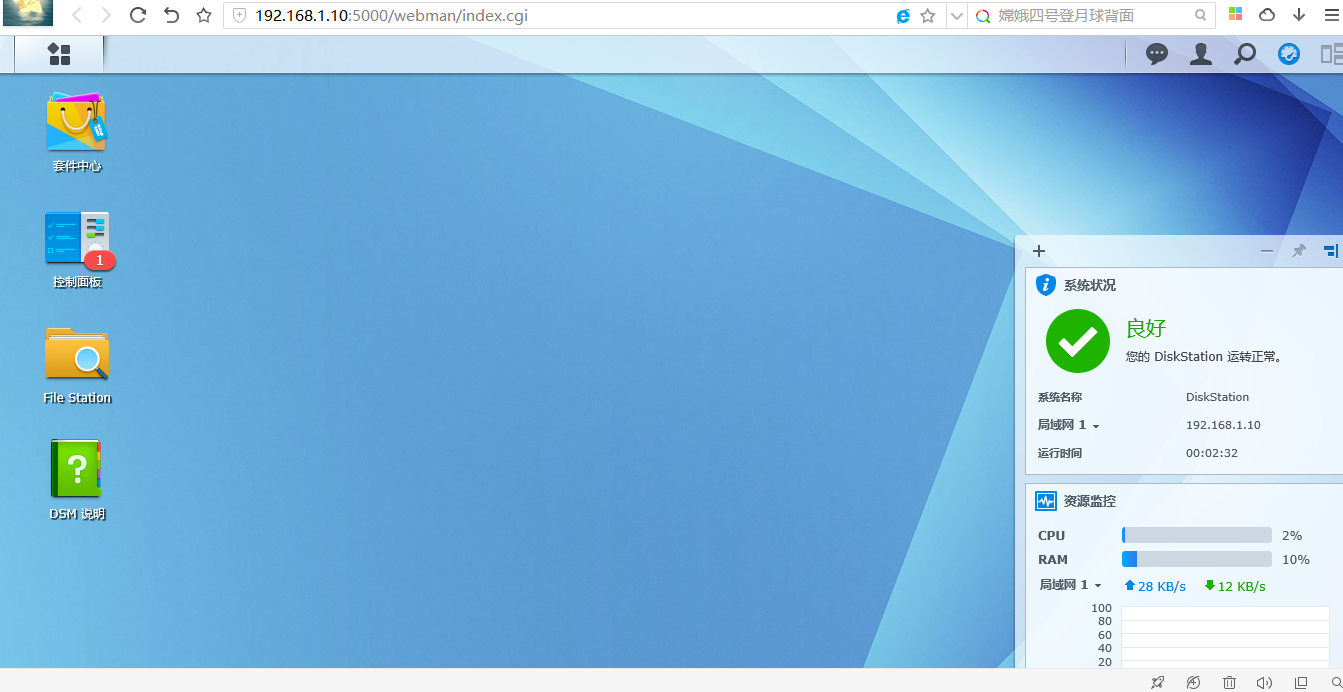Click the browser search box
The image size is (1343, 692).
click(x=1093, y=16)
